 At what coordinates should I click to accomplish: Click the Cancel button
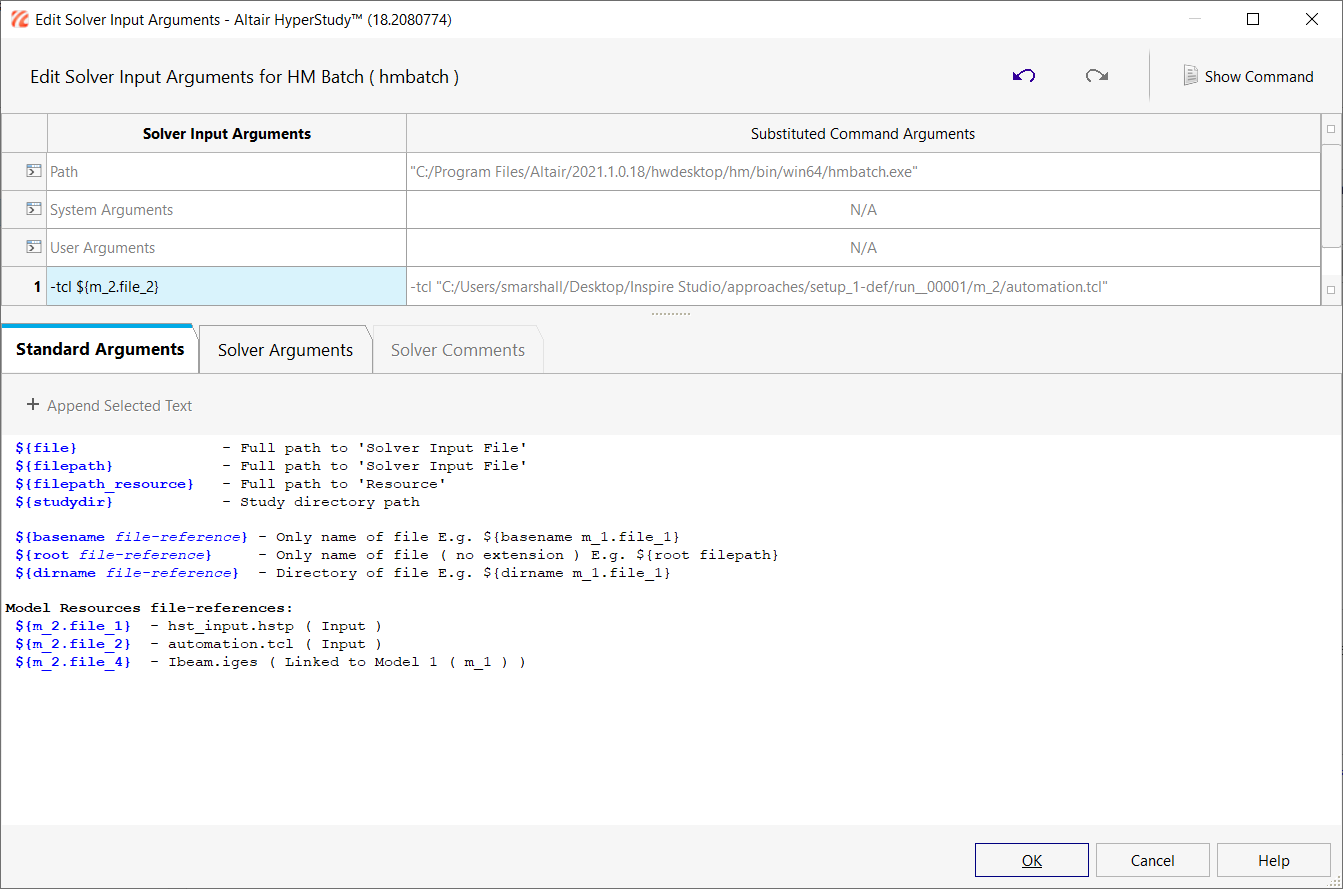click(x=1152, y=860)
